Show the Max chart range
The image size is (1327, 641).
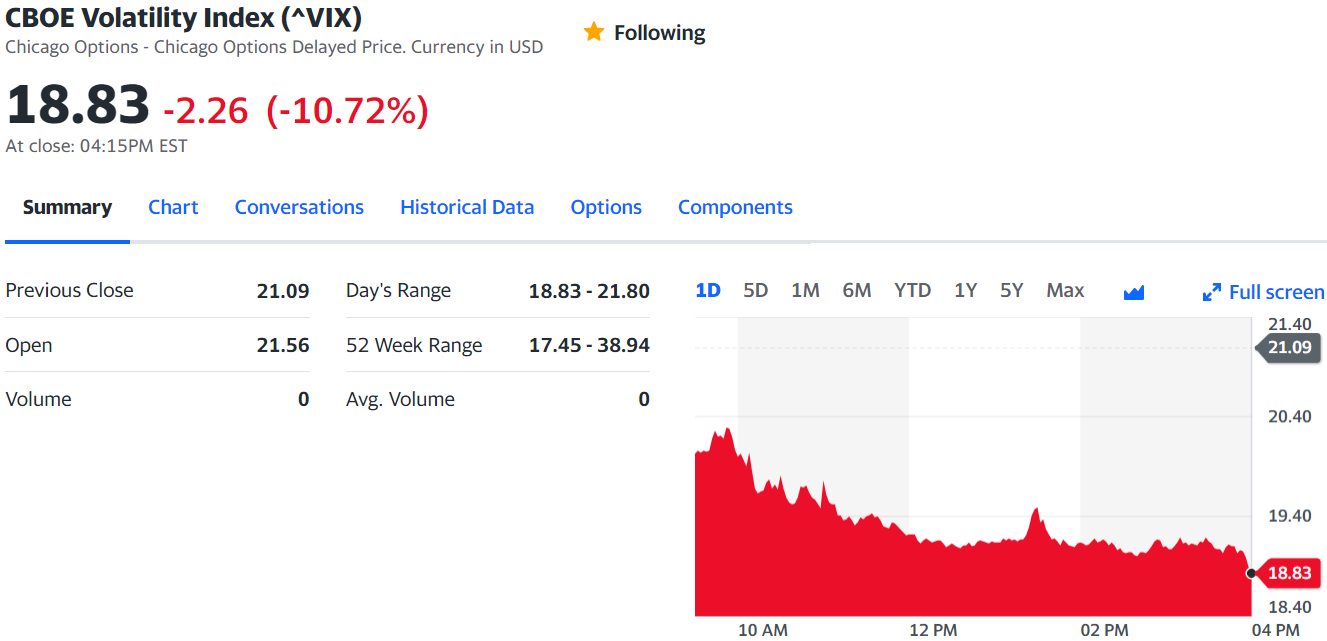(x=1065, y=290)
